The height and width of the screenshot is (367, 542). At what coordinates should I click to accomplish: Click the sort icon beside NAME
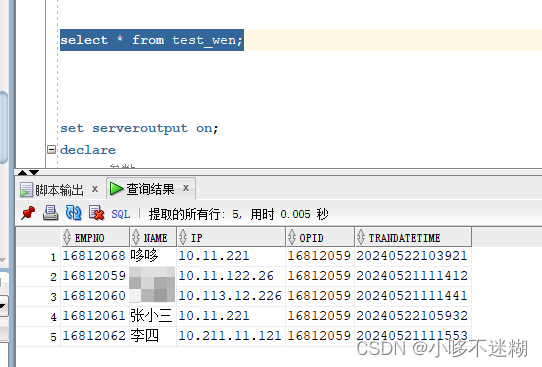[136, 237]
